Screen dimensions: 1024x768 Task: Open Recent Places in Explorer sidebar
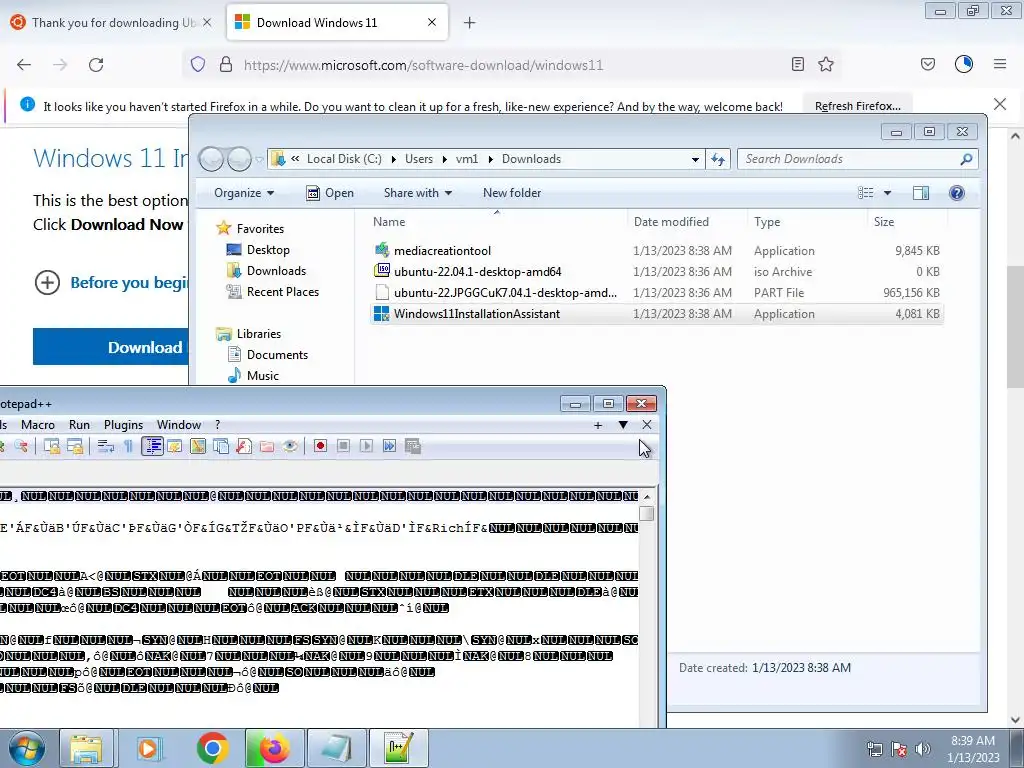click(x=272, y=292)
